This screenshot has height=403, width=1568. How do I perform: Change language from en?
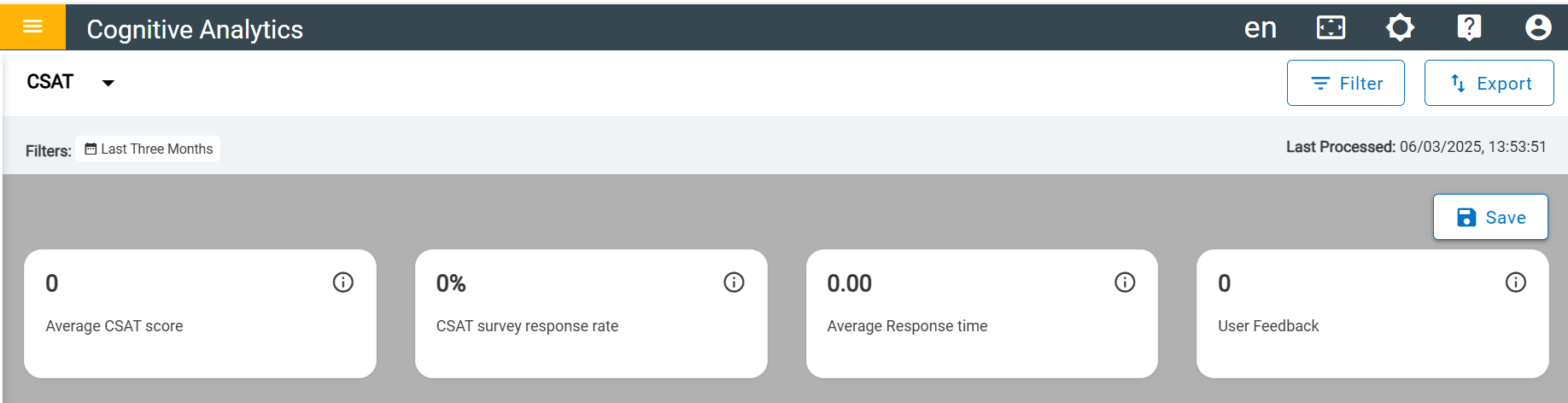[x=1260, y=28]
